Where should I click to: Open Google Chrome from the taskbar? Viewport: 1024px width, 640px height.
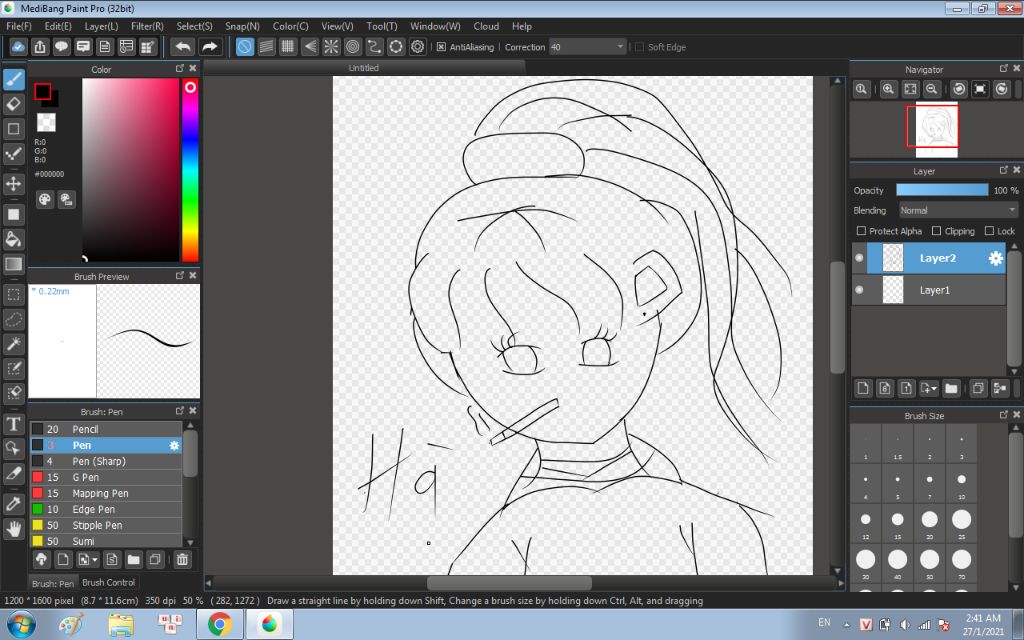coord(219,625)
